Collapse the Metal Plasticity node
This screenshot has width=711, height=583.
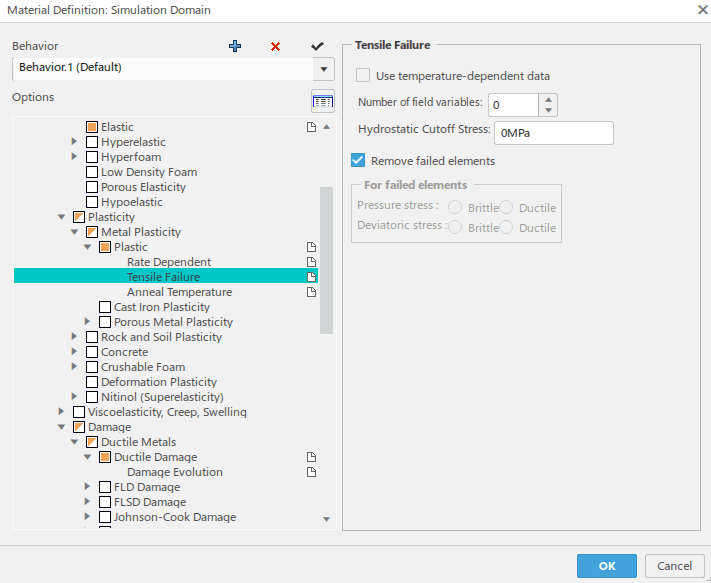75,232
